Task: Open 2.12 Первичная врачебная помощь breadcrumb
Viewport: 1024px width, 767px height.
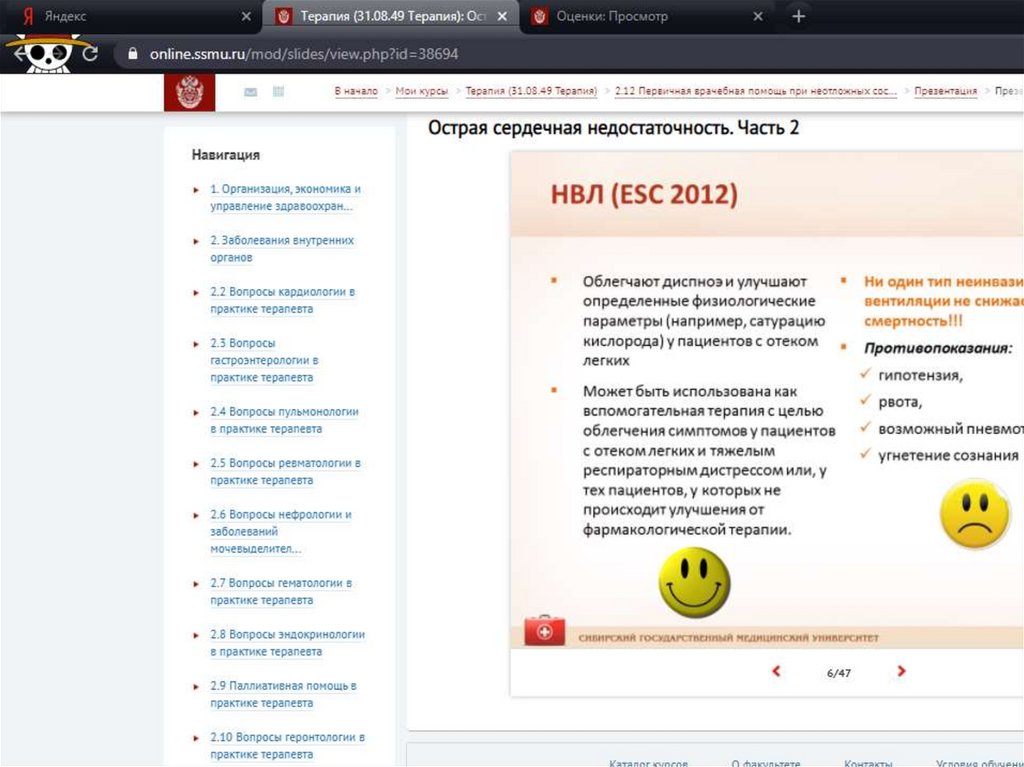Action: click(756, 91)
